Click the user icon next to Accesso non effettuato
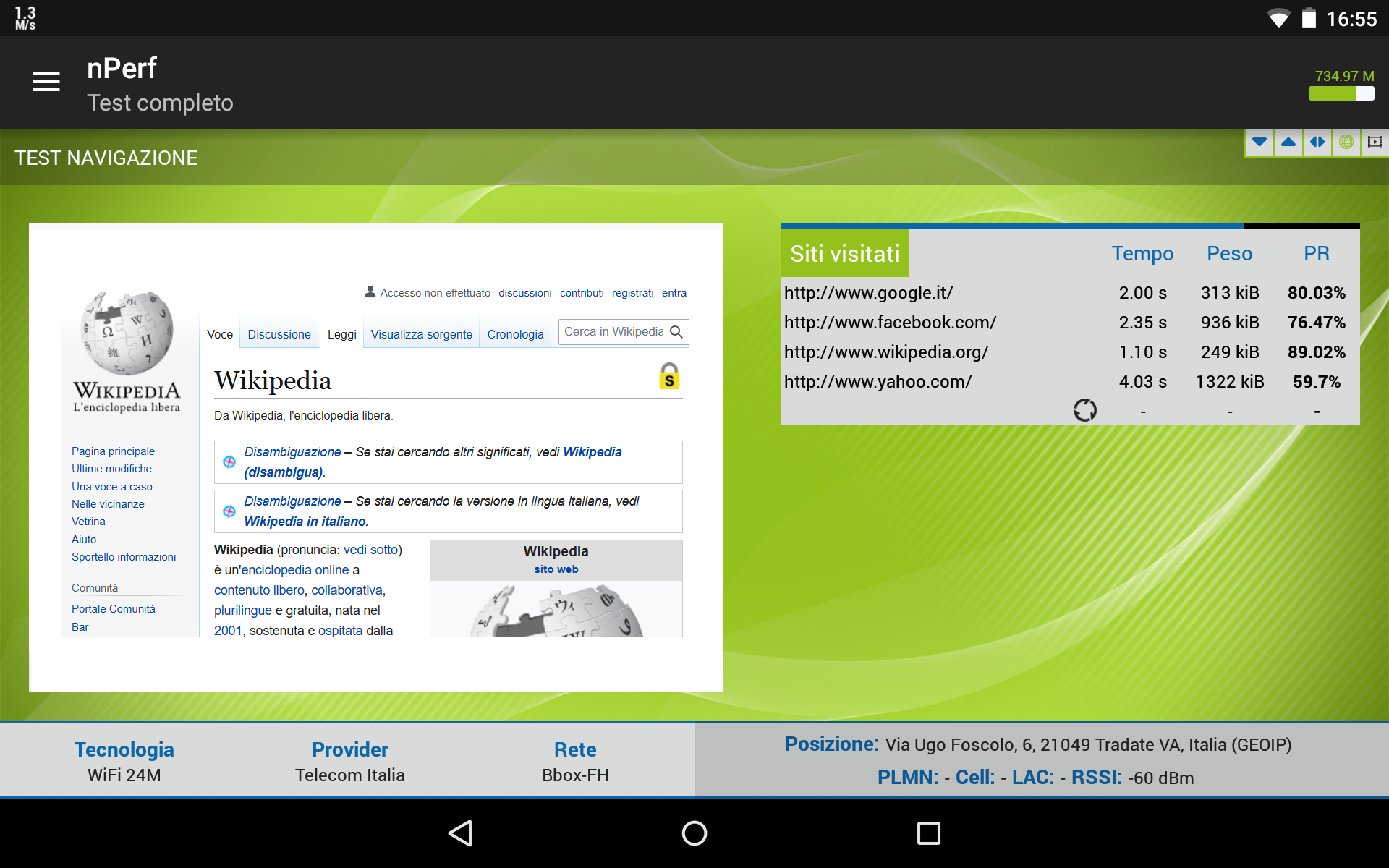 pyautogui.click(x=370, y=292)
